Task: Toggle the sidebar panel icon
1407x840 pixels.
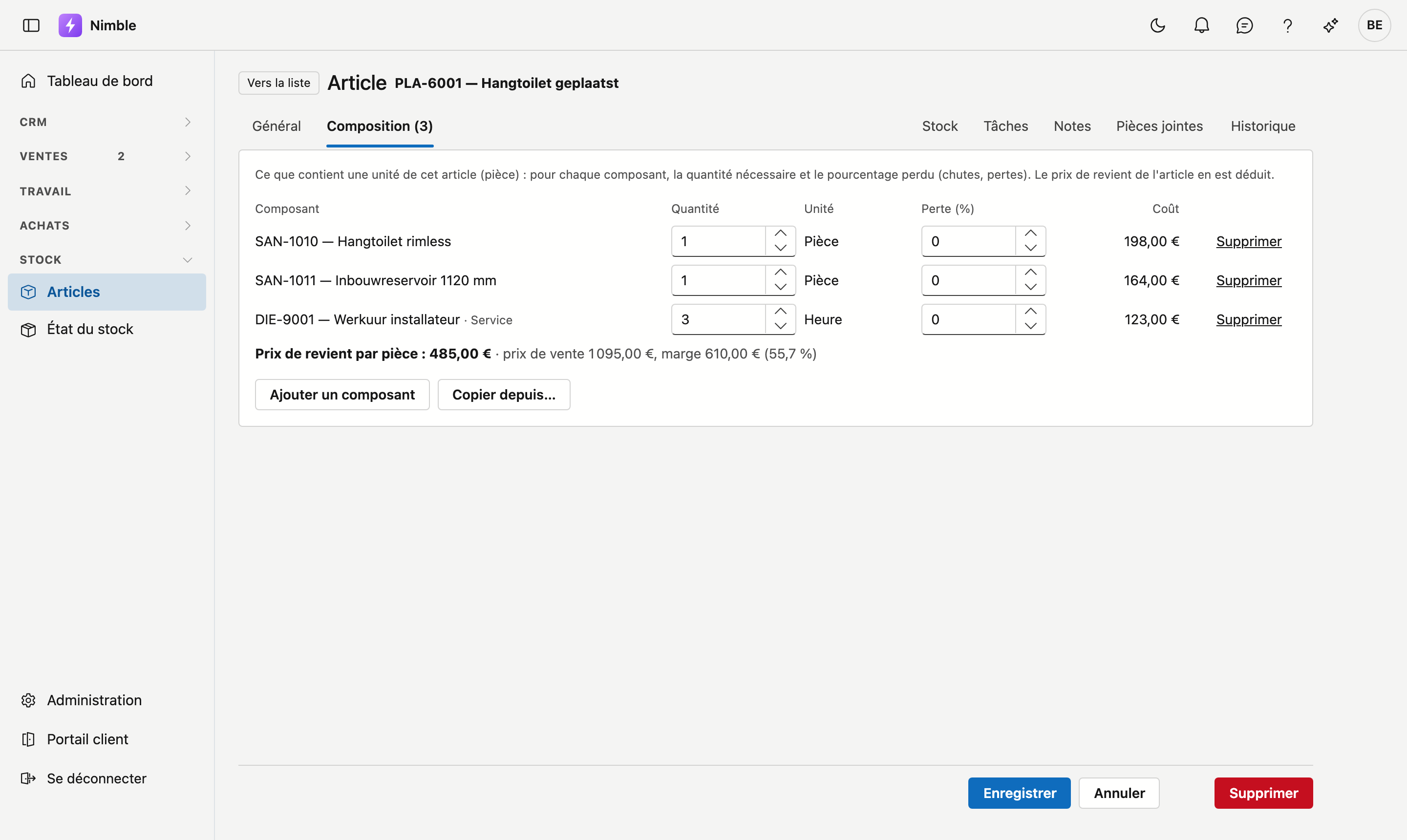Action: (31, 25)
